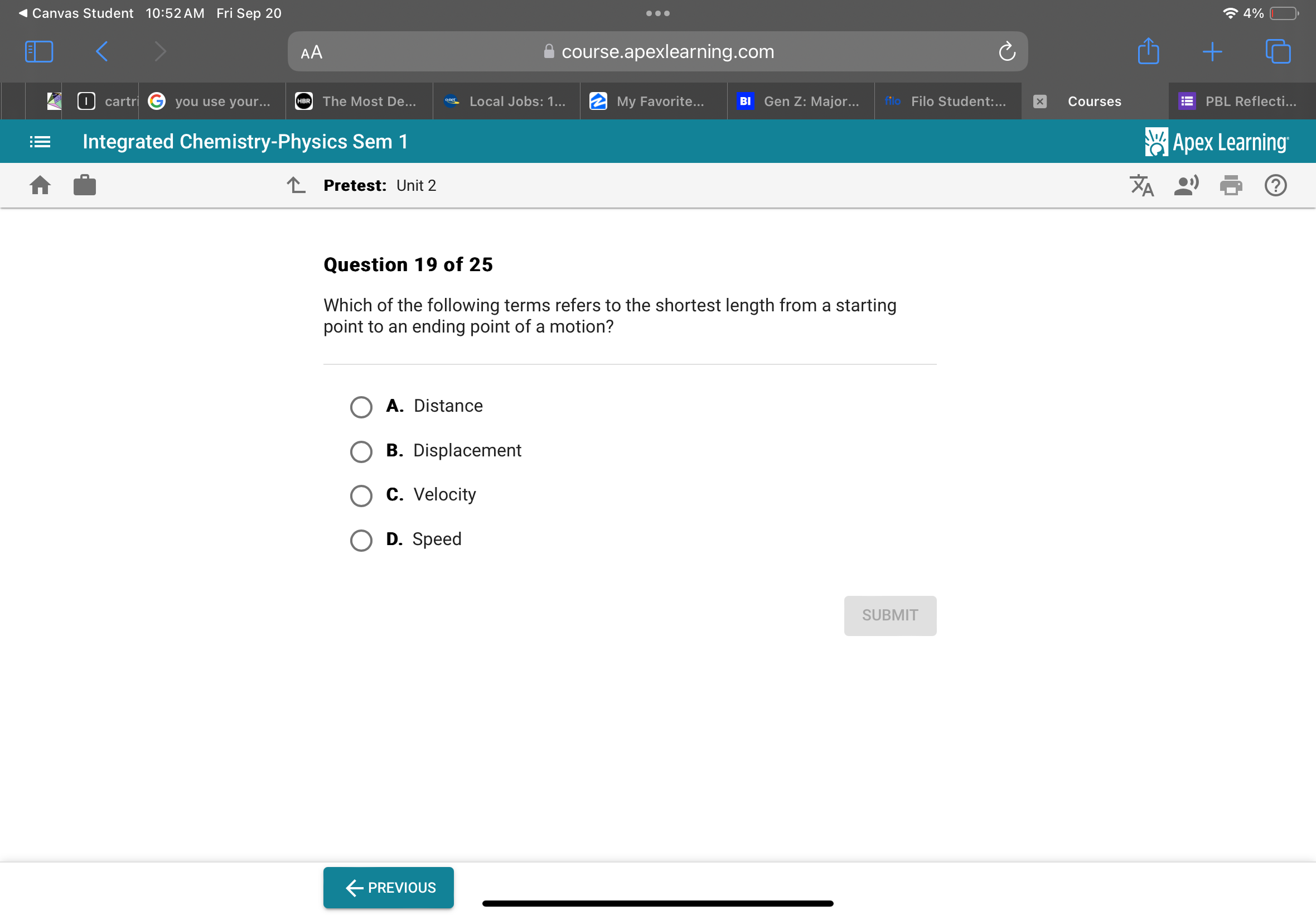The width and height of the screenshot is (1316, 915).
Task: Choose answer D. Speed
Action: coord(361,540)
